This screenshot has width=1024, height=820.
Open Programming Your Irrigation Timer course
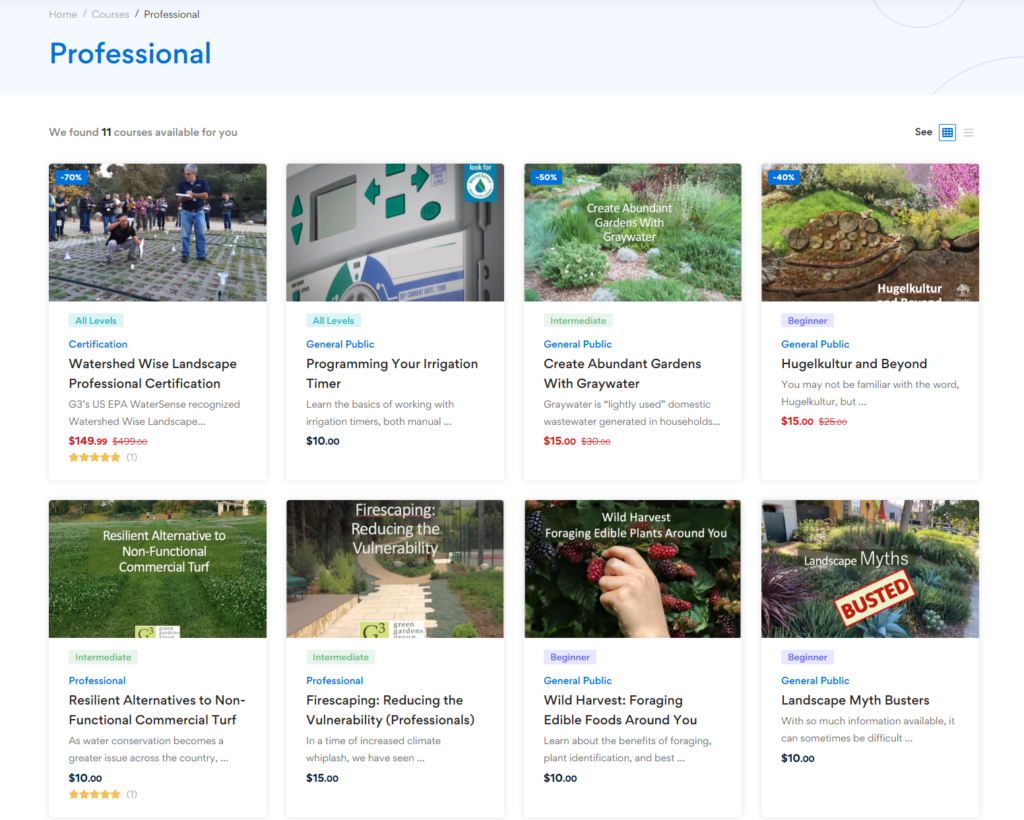[x=392, y=373]
